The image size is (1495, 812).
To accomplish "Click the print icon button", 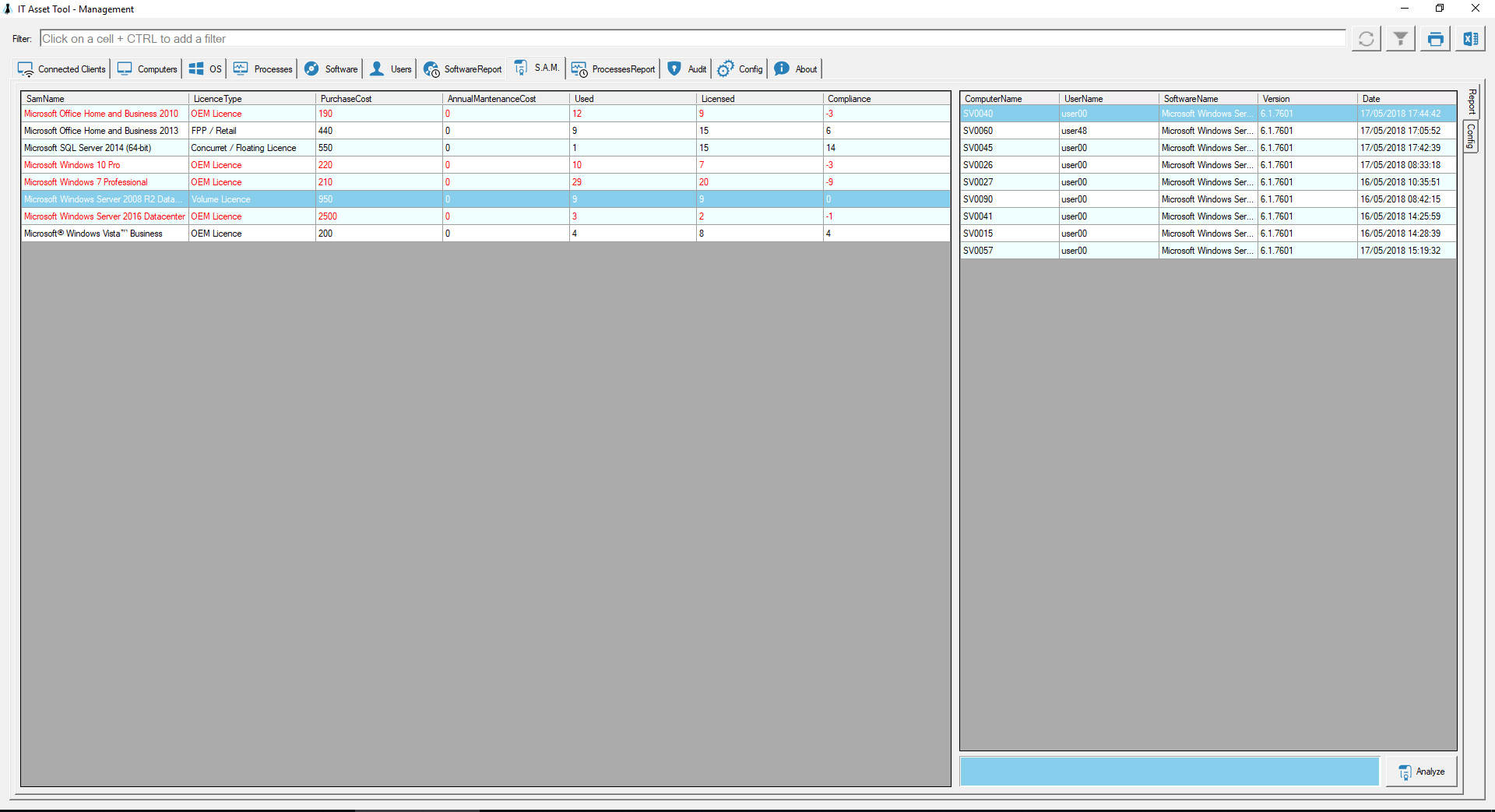I will point(1435,38).
